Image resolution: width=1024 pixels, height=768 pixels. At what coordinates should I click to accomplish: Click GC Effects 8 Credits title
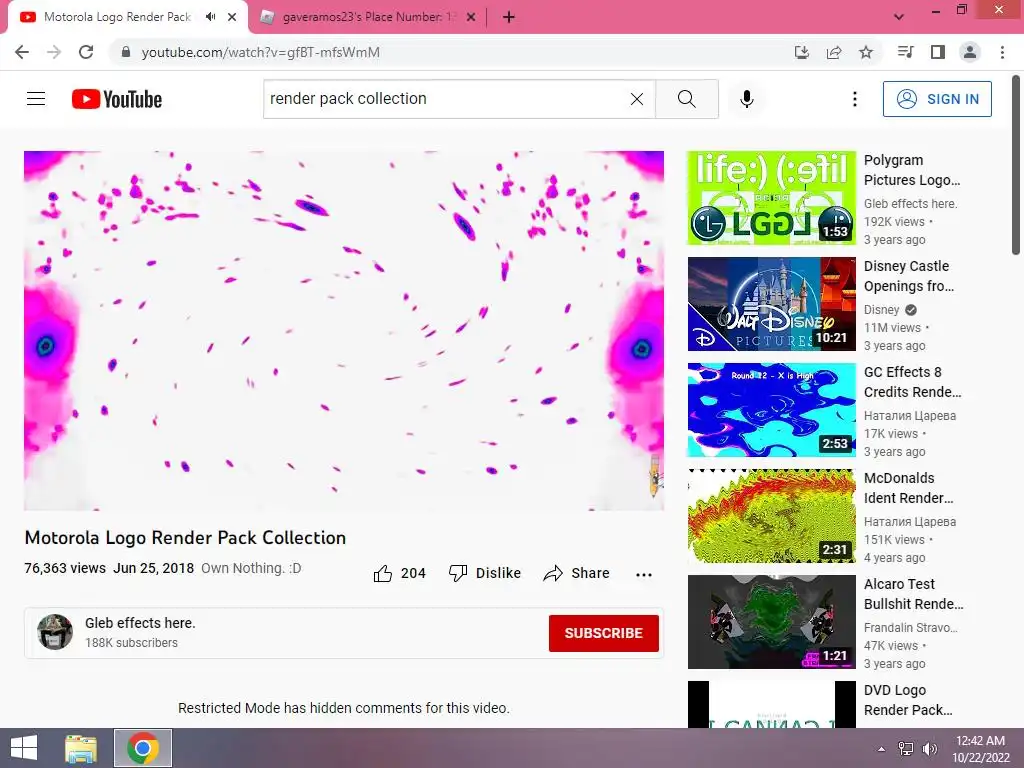912,382
